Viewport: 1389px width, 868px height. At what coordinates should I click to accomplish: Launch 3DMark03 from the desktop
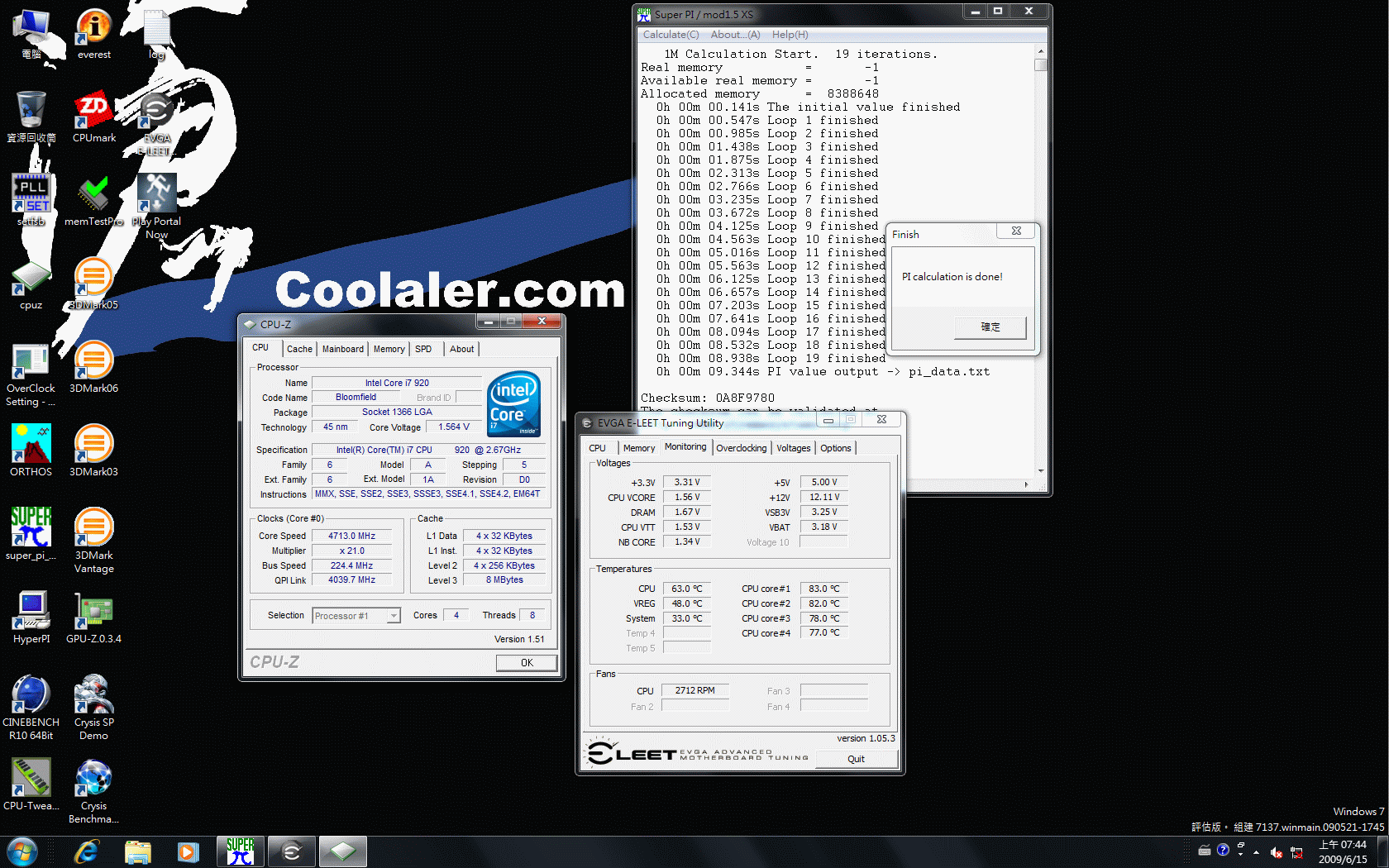[94, 451]
